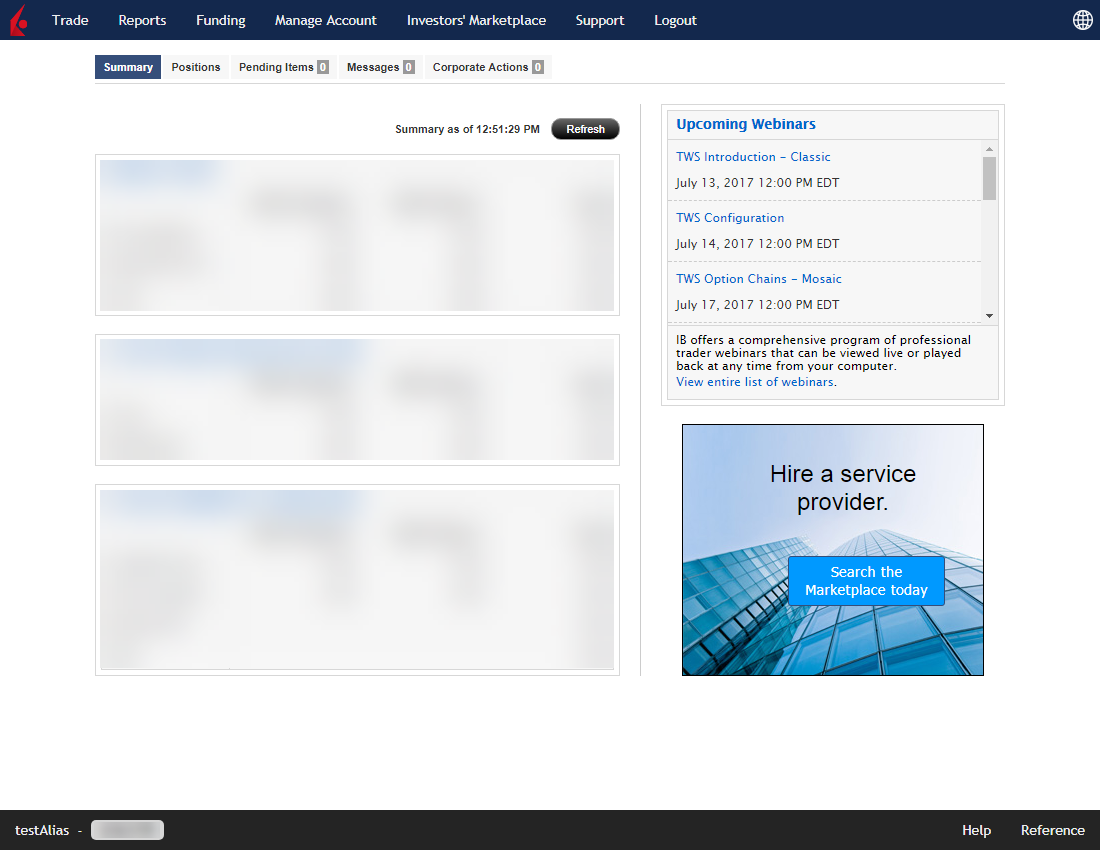Open the Funding menu
The image size is (1100, 850).
point(221,20)
